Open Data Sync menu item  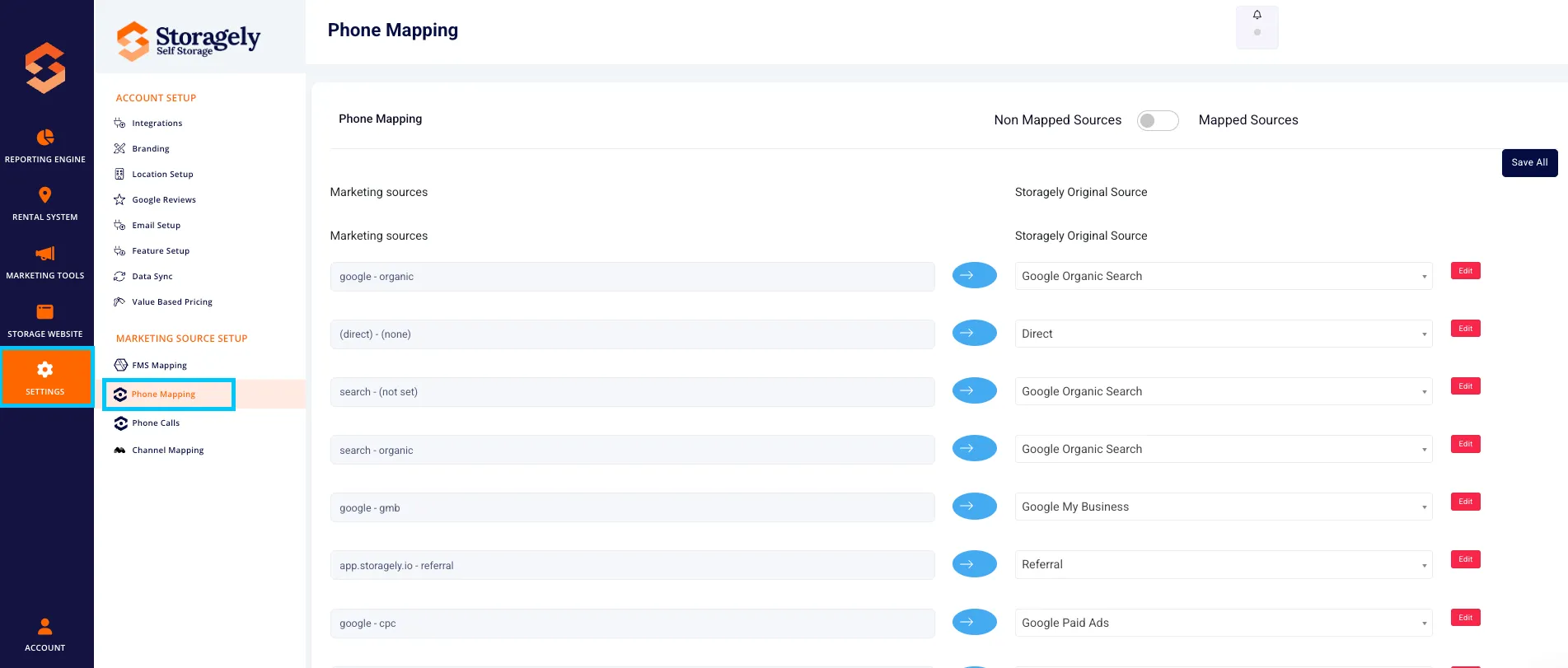[x=152, y=276]
